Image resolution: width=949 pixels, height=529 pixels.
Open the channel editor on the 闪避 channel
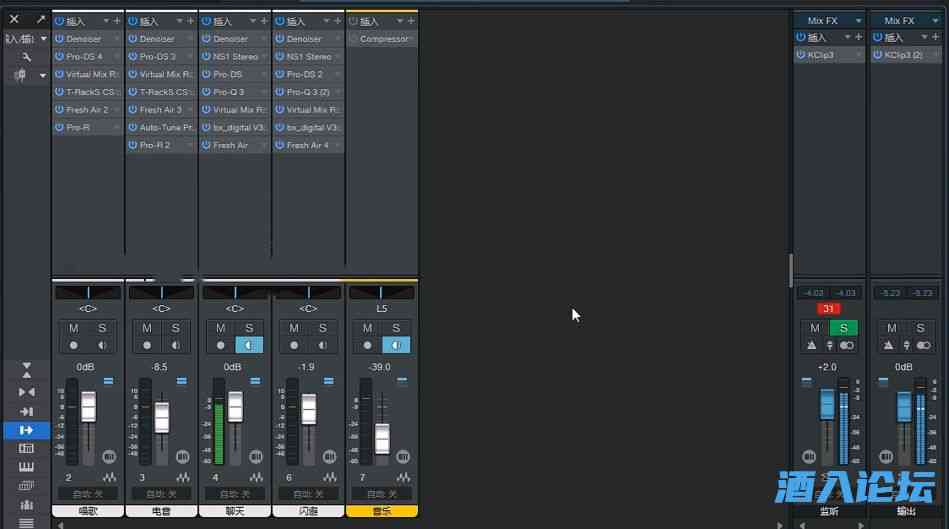pos(329,456)
